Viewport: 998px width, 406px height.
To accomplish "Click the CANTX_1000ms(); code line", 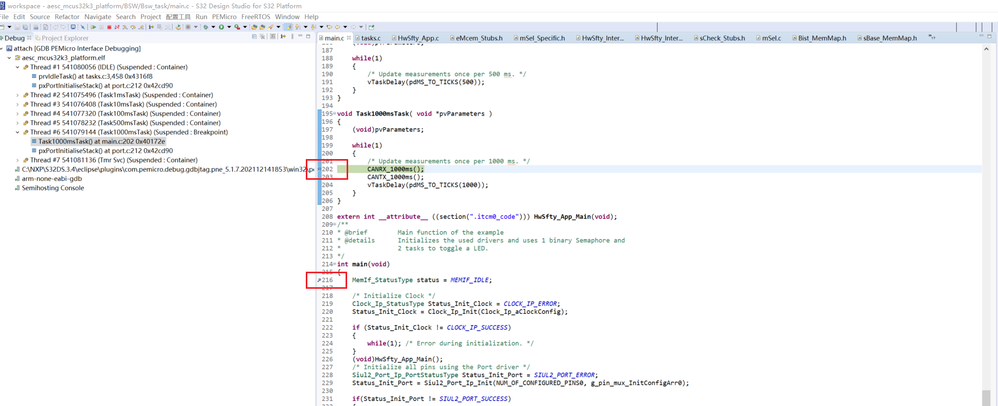I will click(x=395, y=177).
